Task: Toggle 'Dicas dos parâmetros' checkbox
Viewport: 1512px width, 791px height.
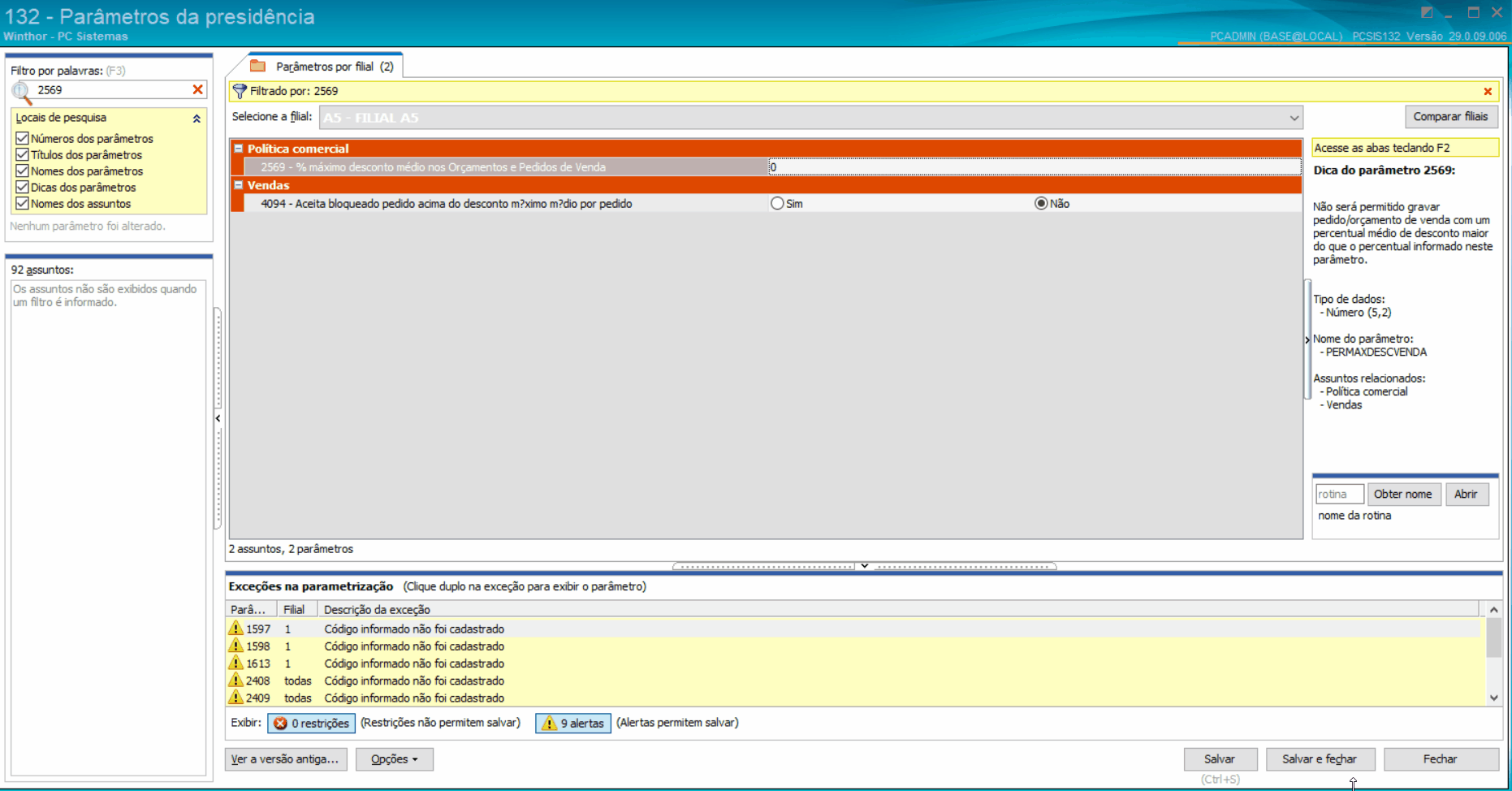Action: pos(23,188)
